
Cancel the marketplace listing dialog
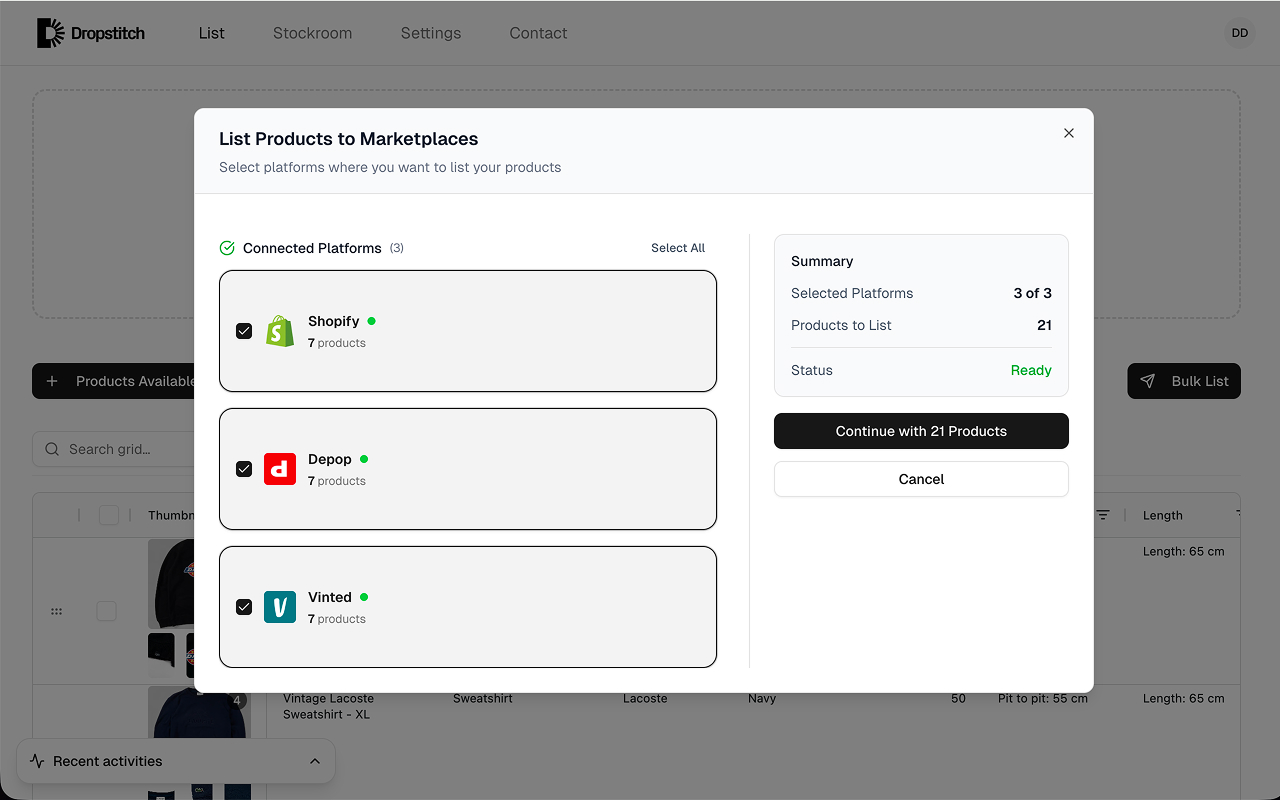pyautogui.click(x=921, y=479)
